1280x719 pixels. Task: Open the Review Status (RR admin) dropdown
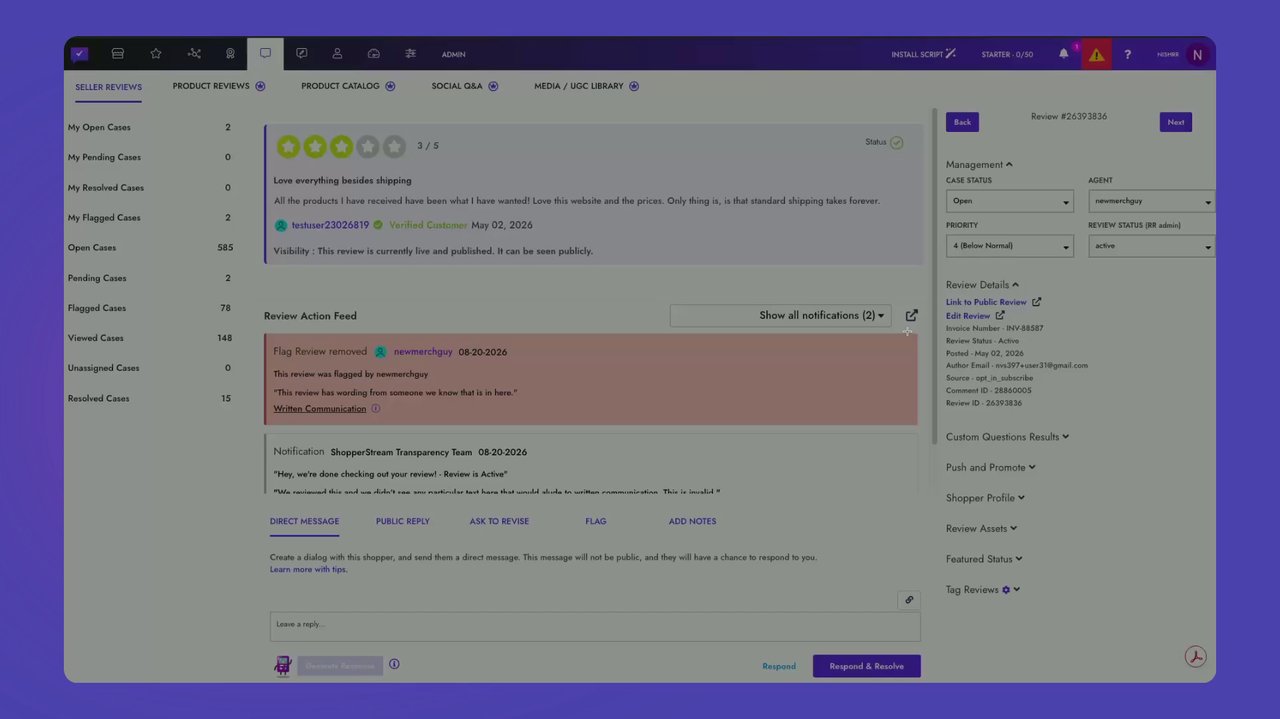pos(1152,245)
